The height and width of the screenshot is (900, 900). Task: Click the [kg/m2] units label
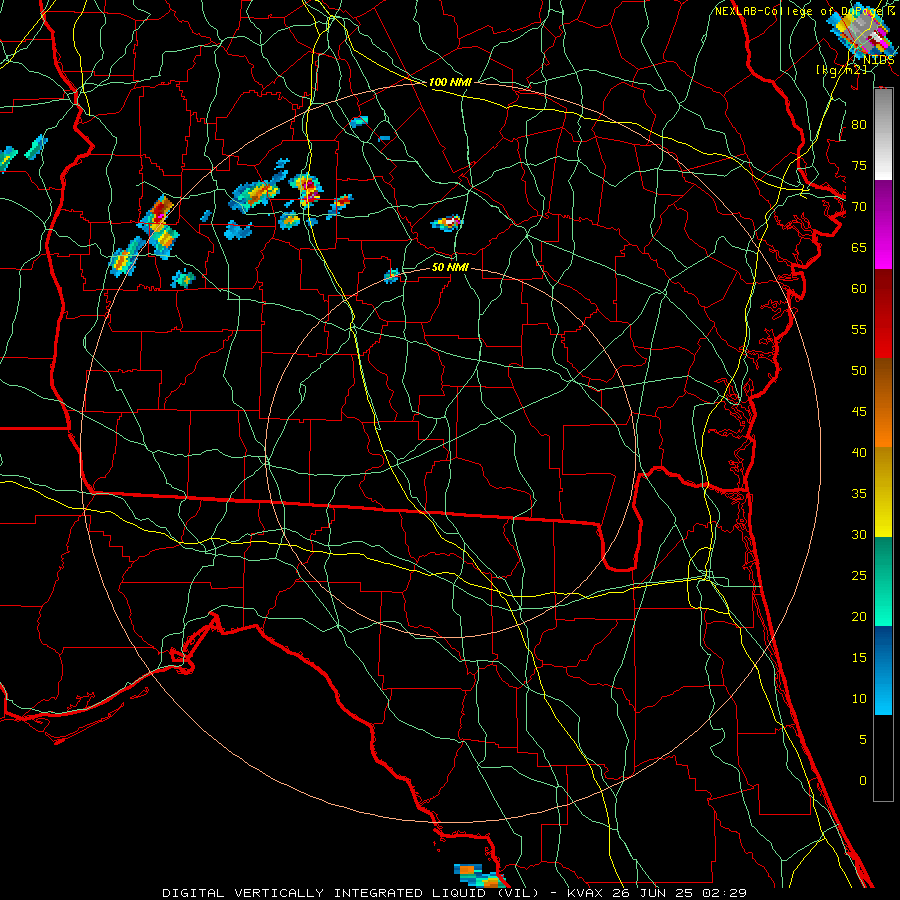point(841,69)
